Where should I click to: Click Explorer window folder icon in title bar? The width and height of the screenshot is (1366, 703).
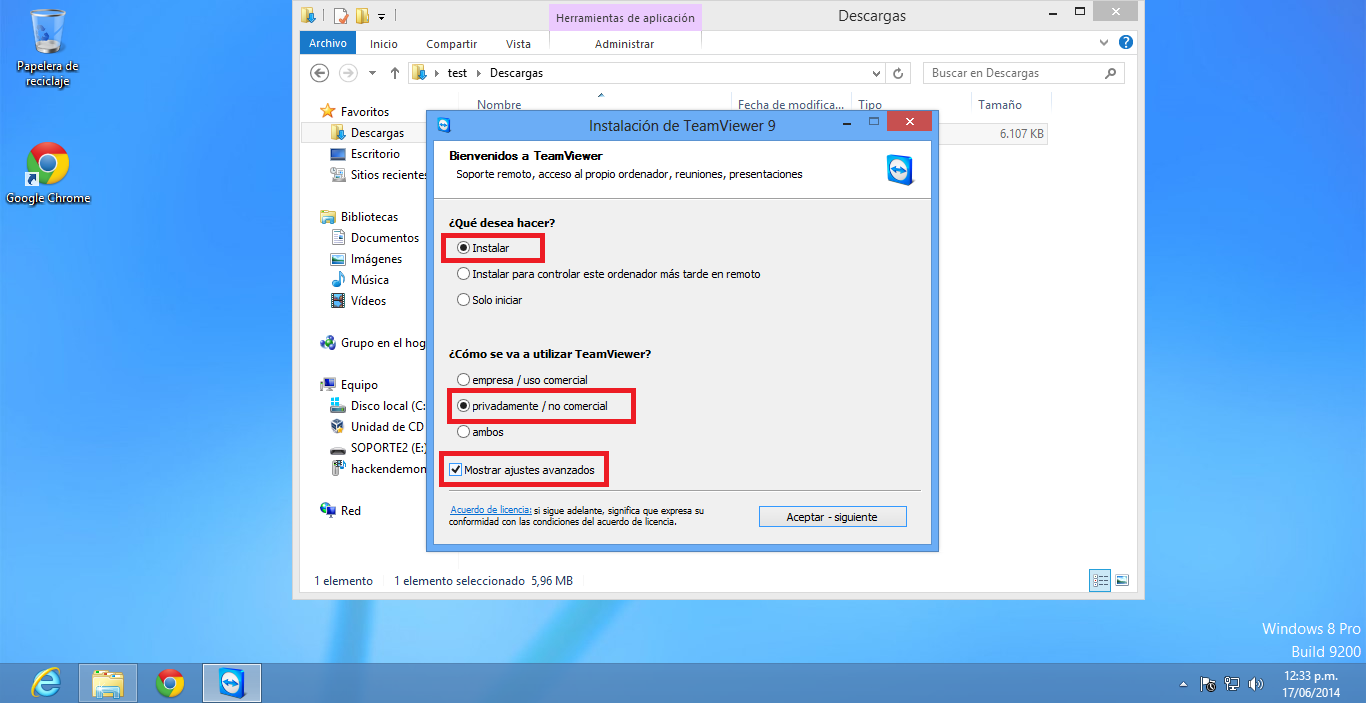[x=309, y=15]
